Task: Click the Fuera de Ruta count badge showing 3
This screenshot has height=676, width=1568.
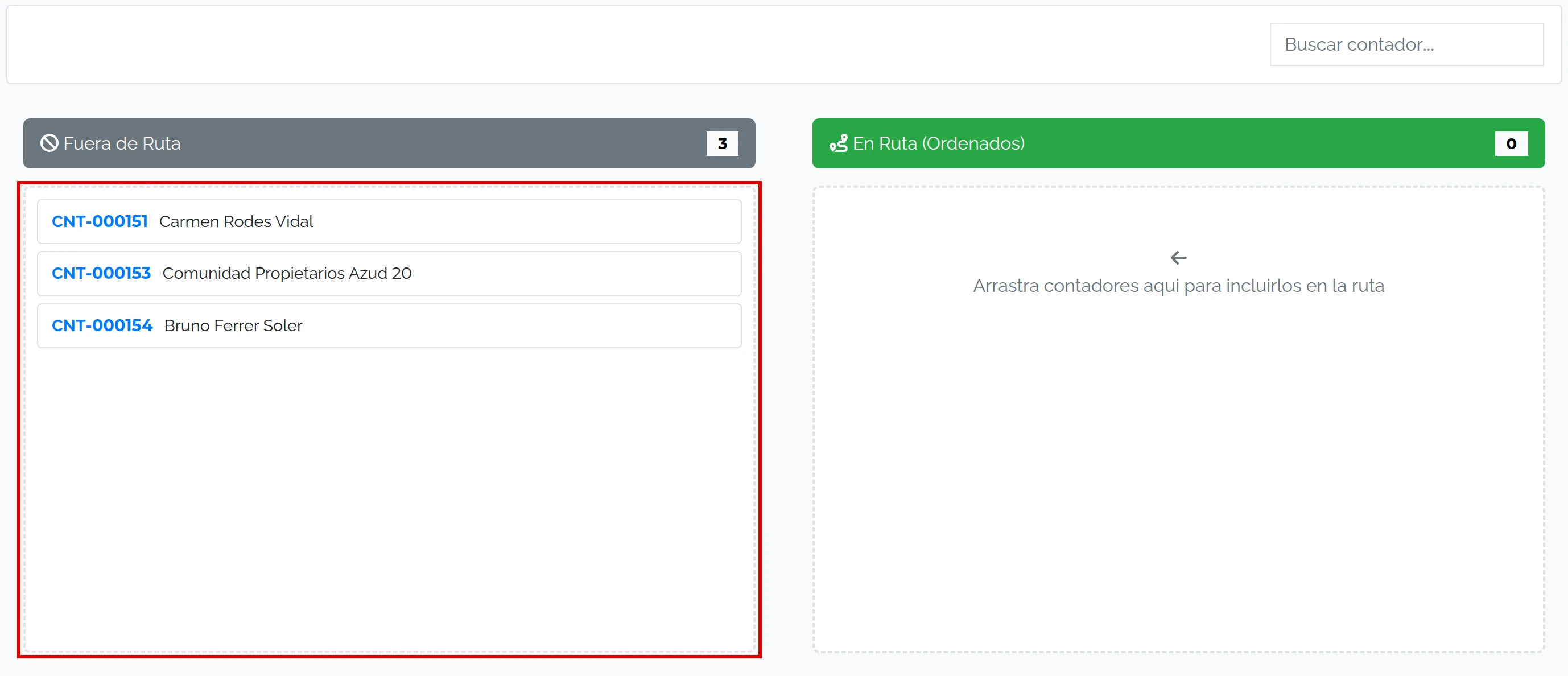Action: tap(722, 144)
